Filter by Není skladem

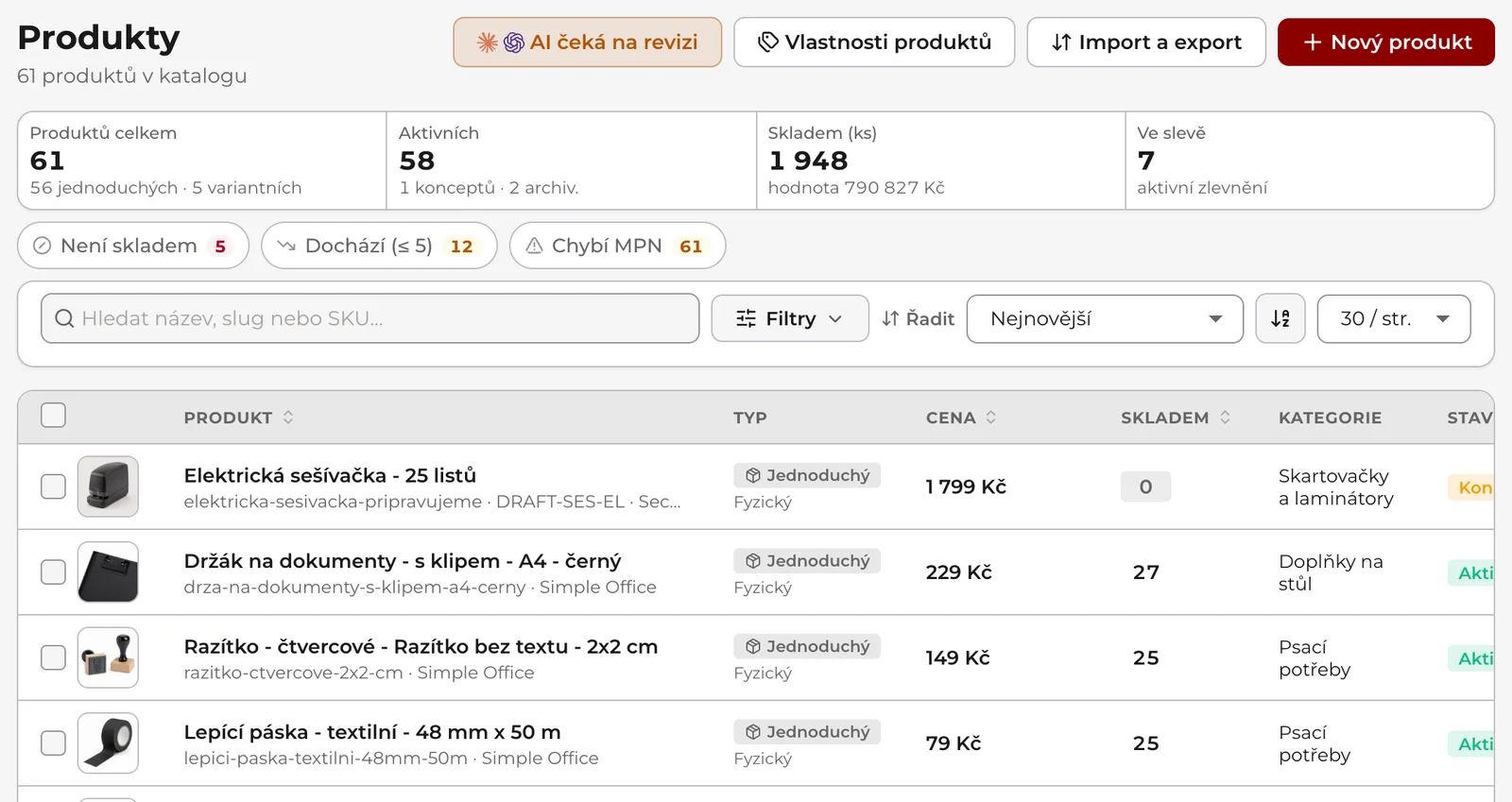coord(133,246)
